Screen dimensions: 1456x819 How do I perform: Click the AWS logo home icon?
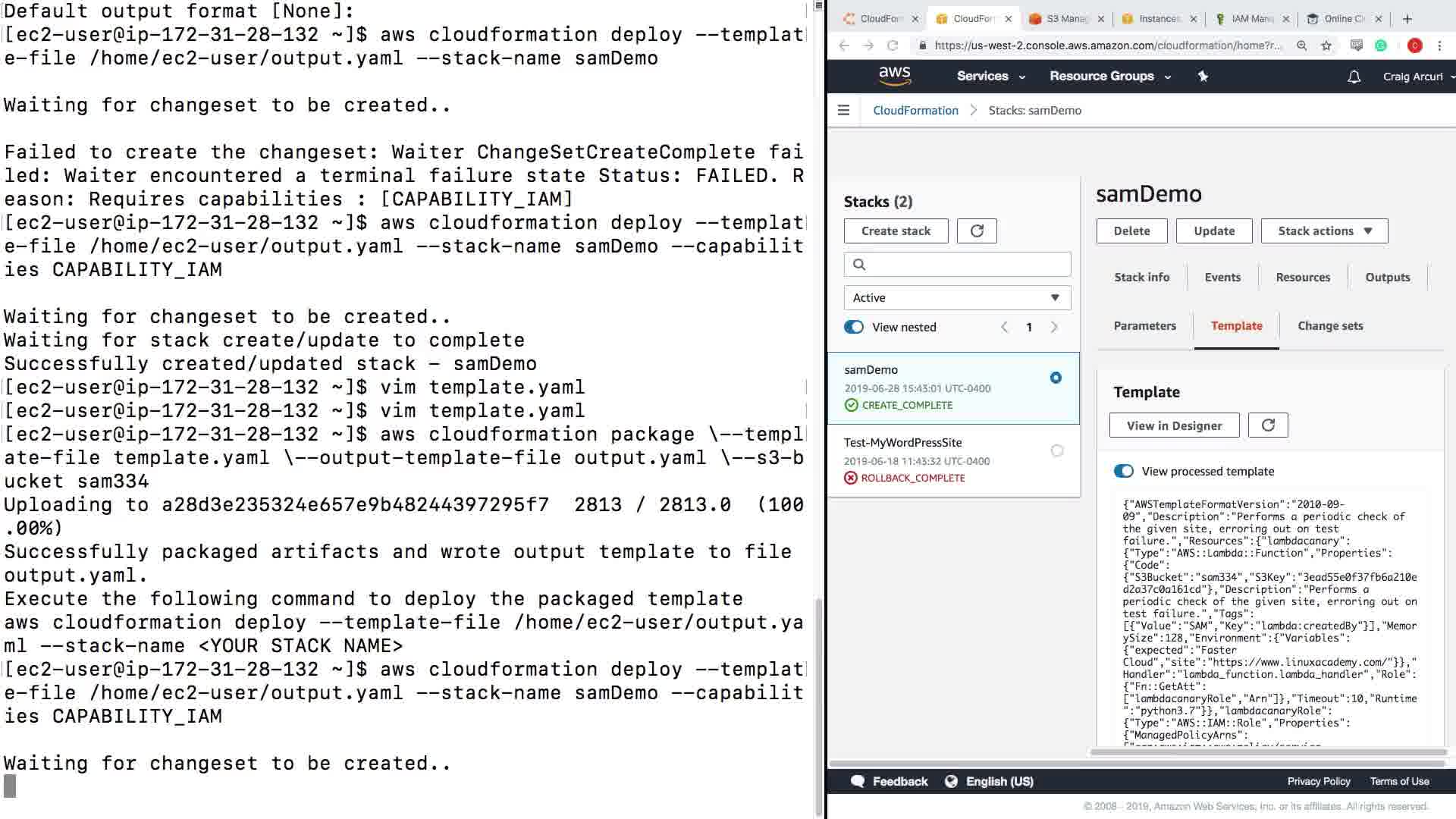894,76
